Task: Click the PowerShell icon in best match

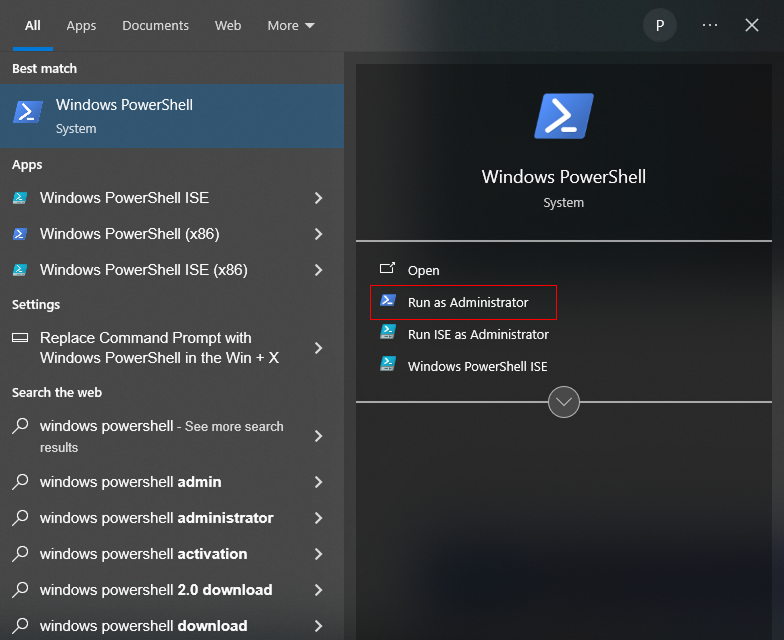Action: coord(28,112)
